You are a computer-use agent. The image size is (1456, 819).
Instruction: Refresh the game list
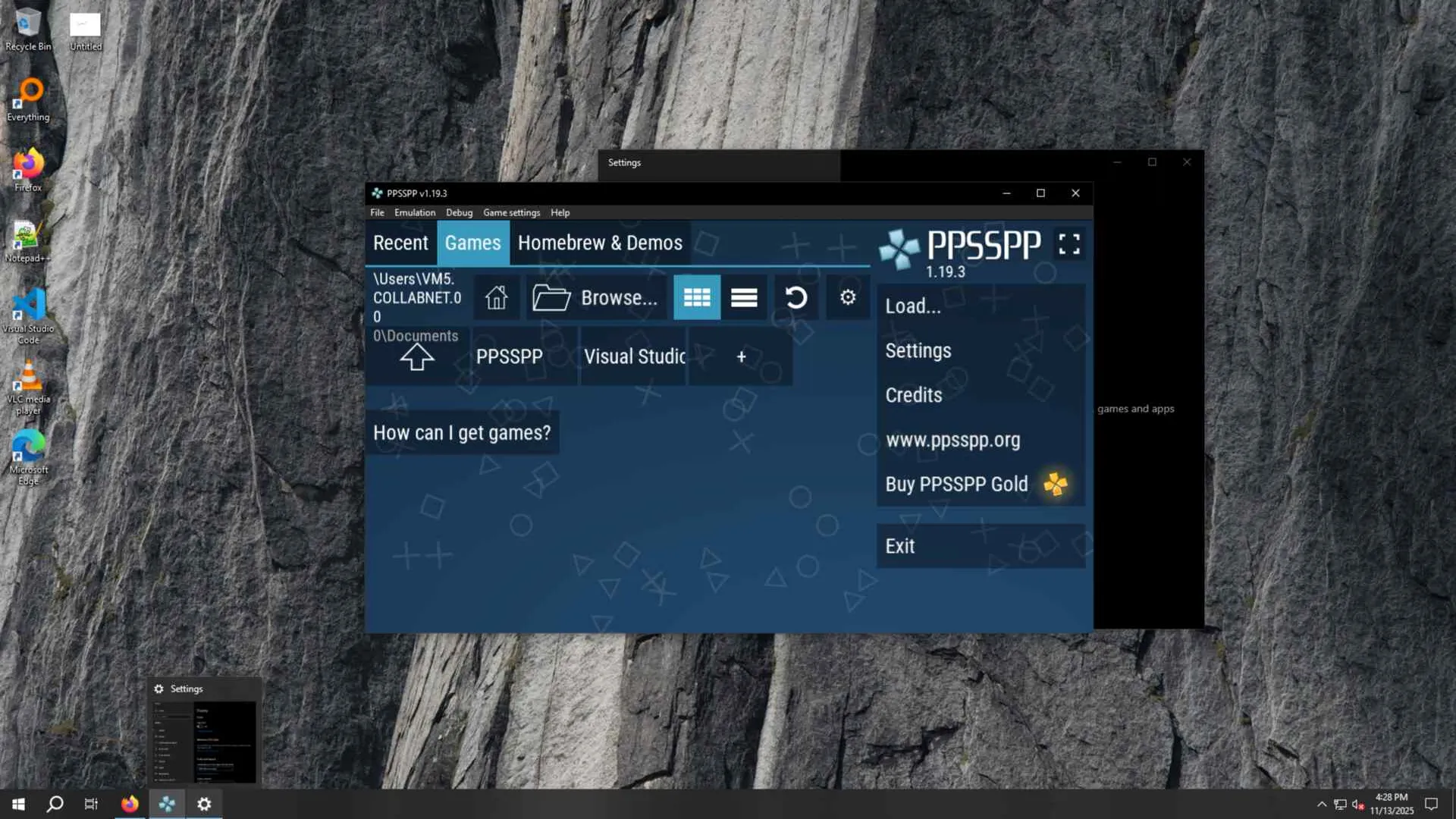(x=795, y=298)
